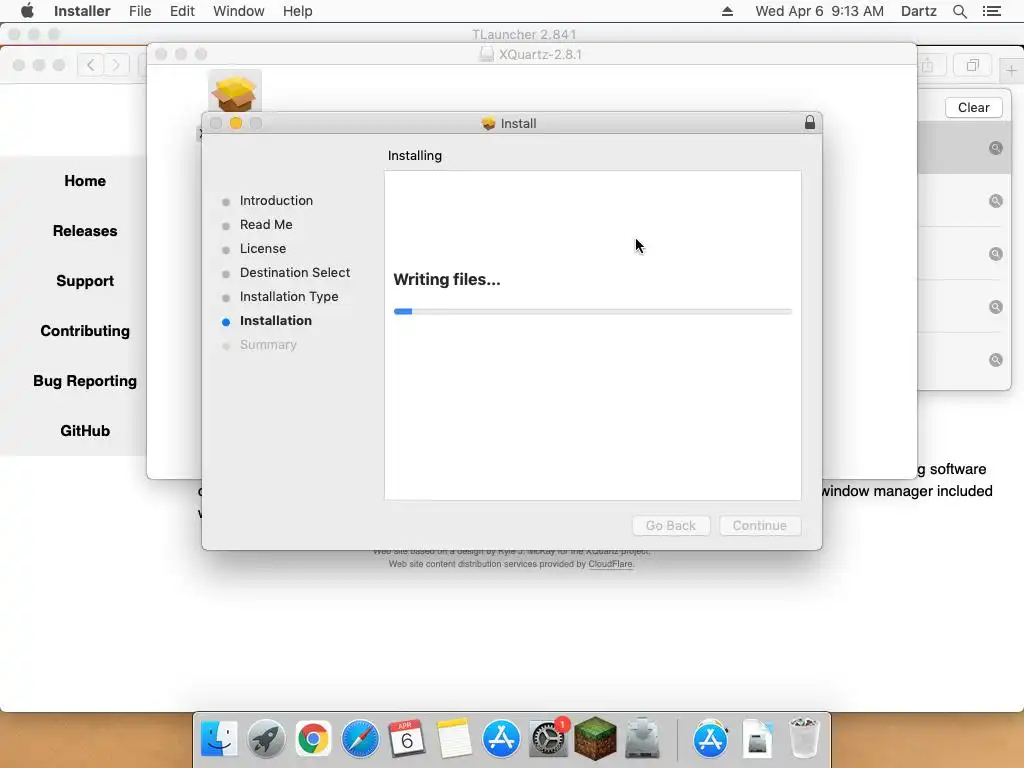Open the Window menu
This screenshot has width=1024, height=768.
point(238,11)
